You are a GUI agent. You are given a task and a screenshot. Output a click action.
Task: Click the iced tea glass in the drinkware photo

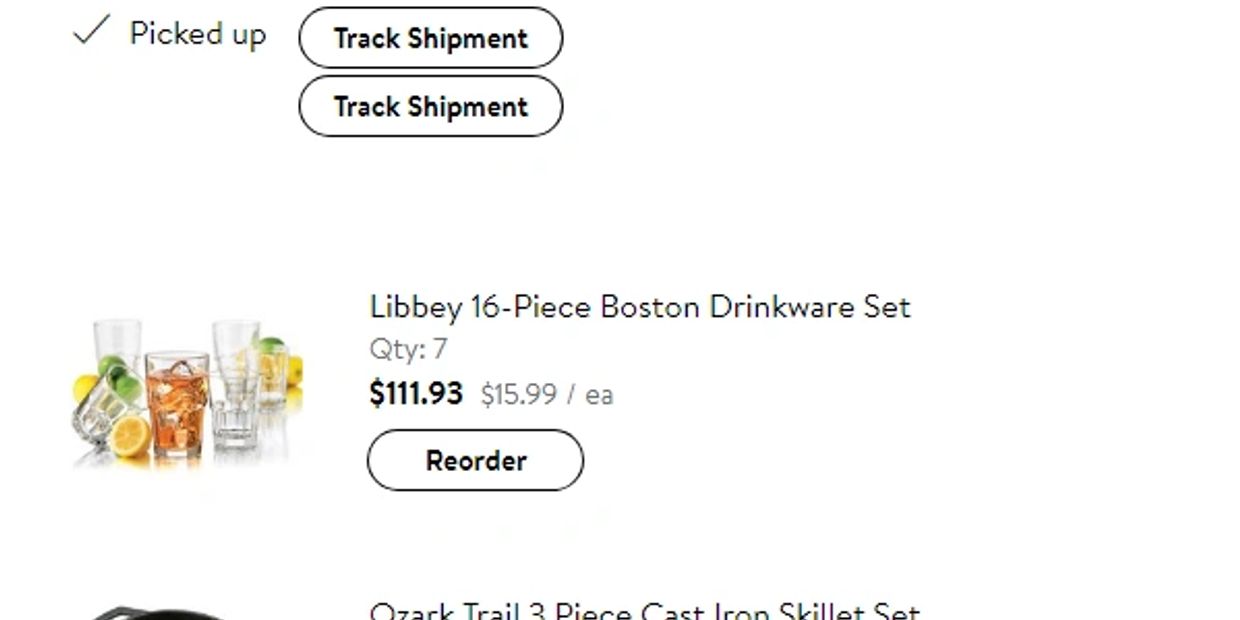tap(177, 400)
